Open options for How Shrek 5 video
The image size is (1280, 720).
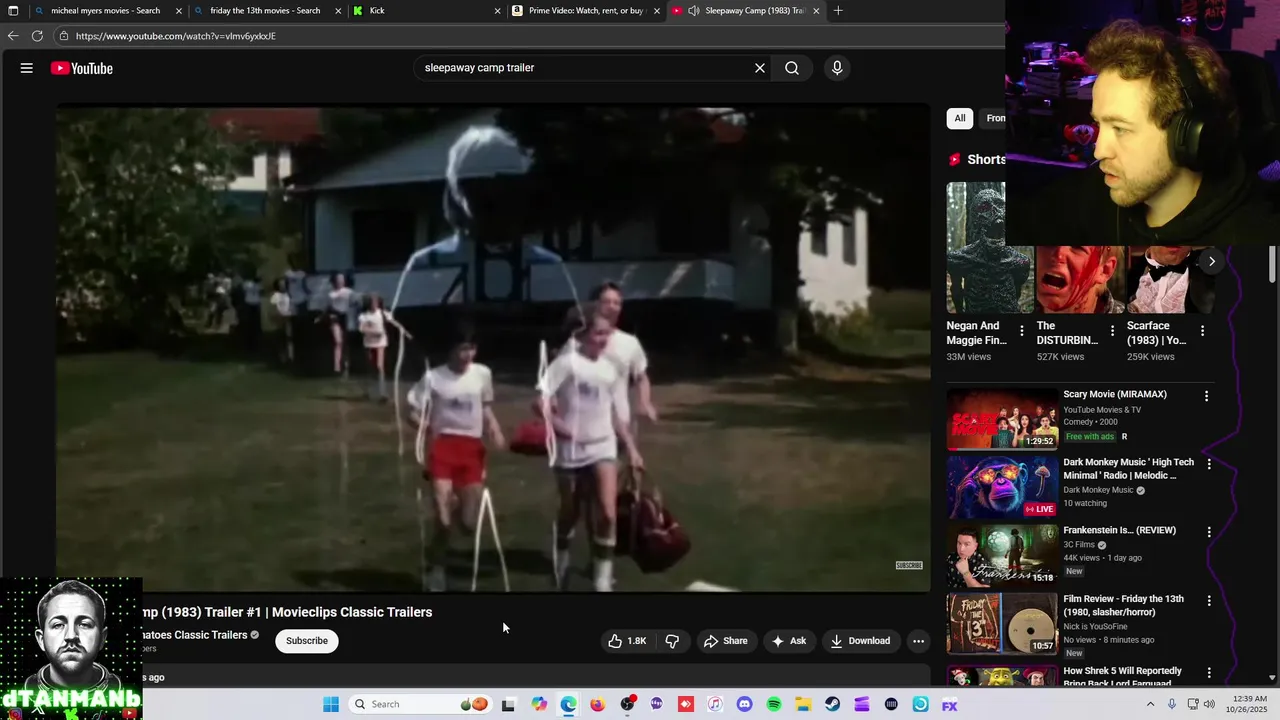click(x=1209, y=673)
